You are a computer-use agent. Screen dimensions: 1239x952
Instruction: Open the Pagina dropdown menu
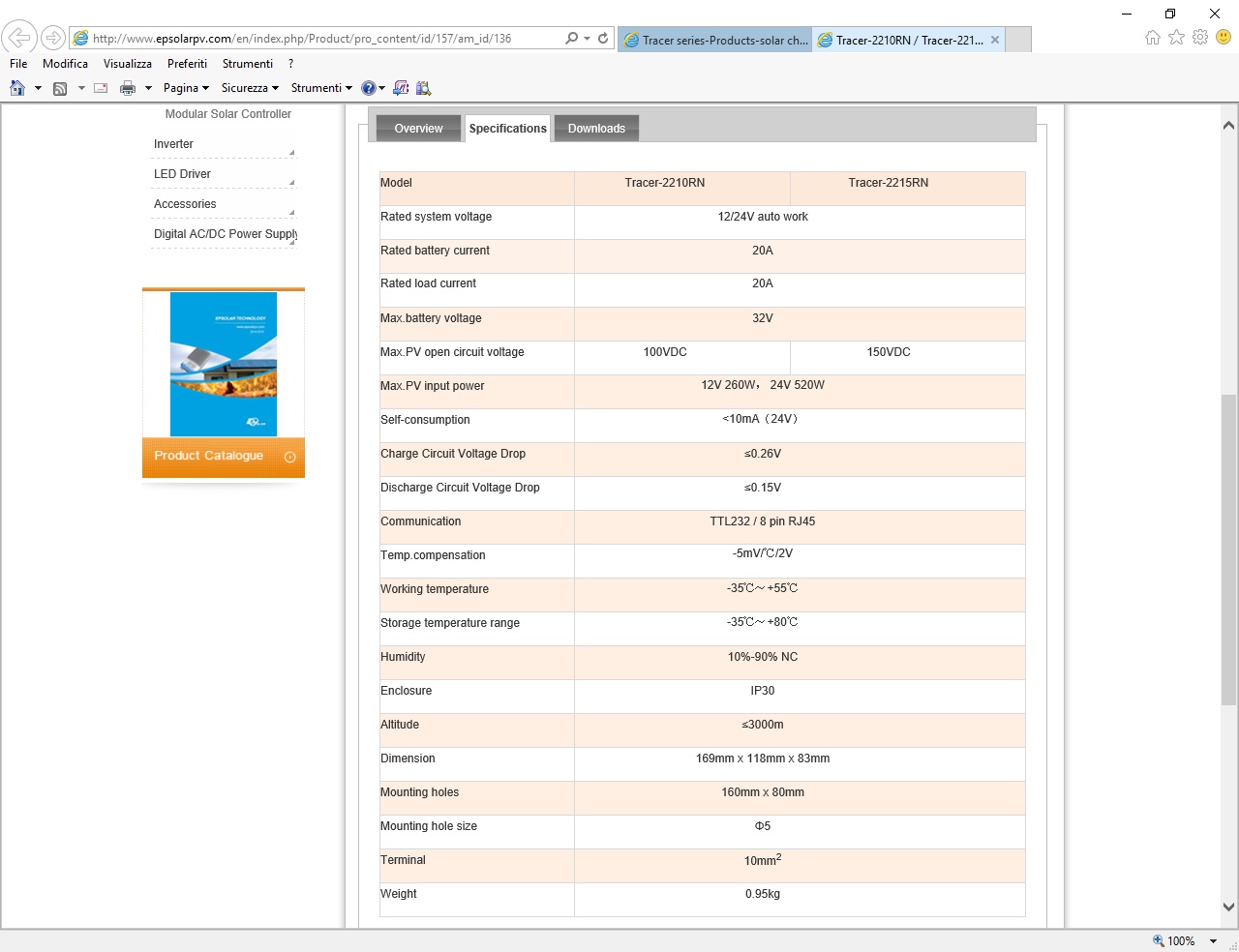(x=186, y=88)
